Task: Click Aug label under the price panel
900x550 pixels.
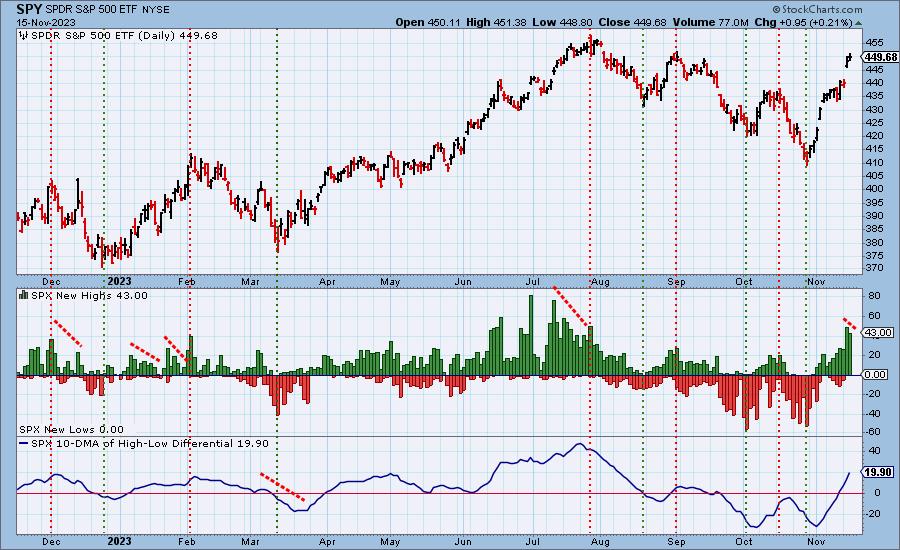Action: [600, 282]
